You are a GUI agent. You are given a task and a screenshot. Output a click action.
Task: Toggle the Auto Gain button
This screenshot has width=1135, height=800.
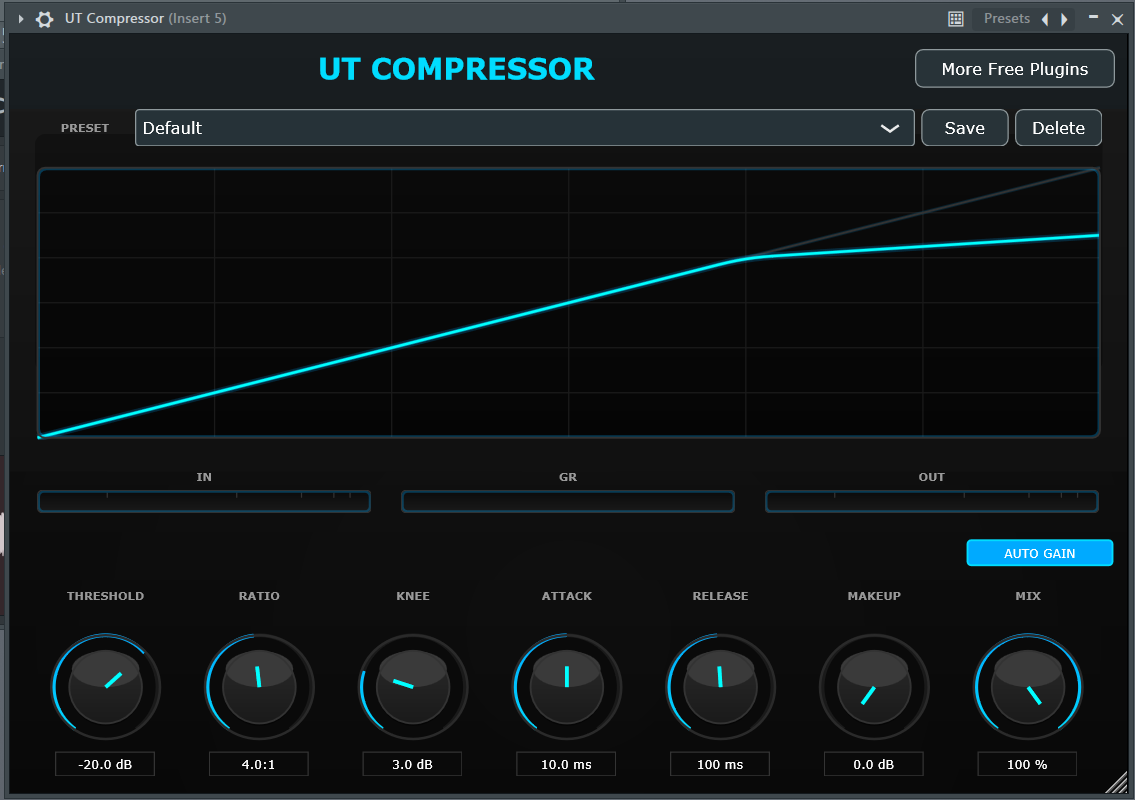(x=1039, y=553)
